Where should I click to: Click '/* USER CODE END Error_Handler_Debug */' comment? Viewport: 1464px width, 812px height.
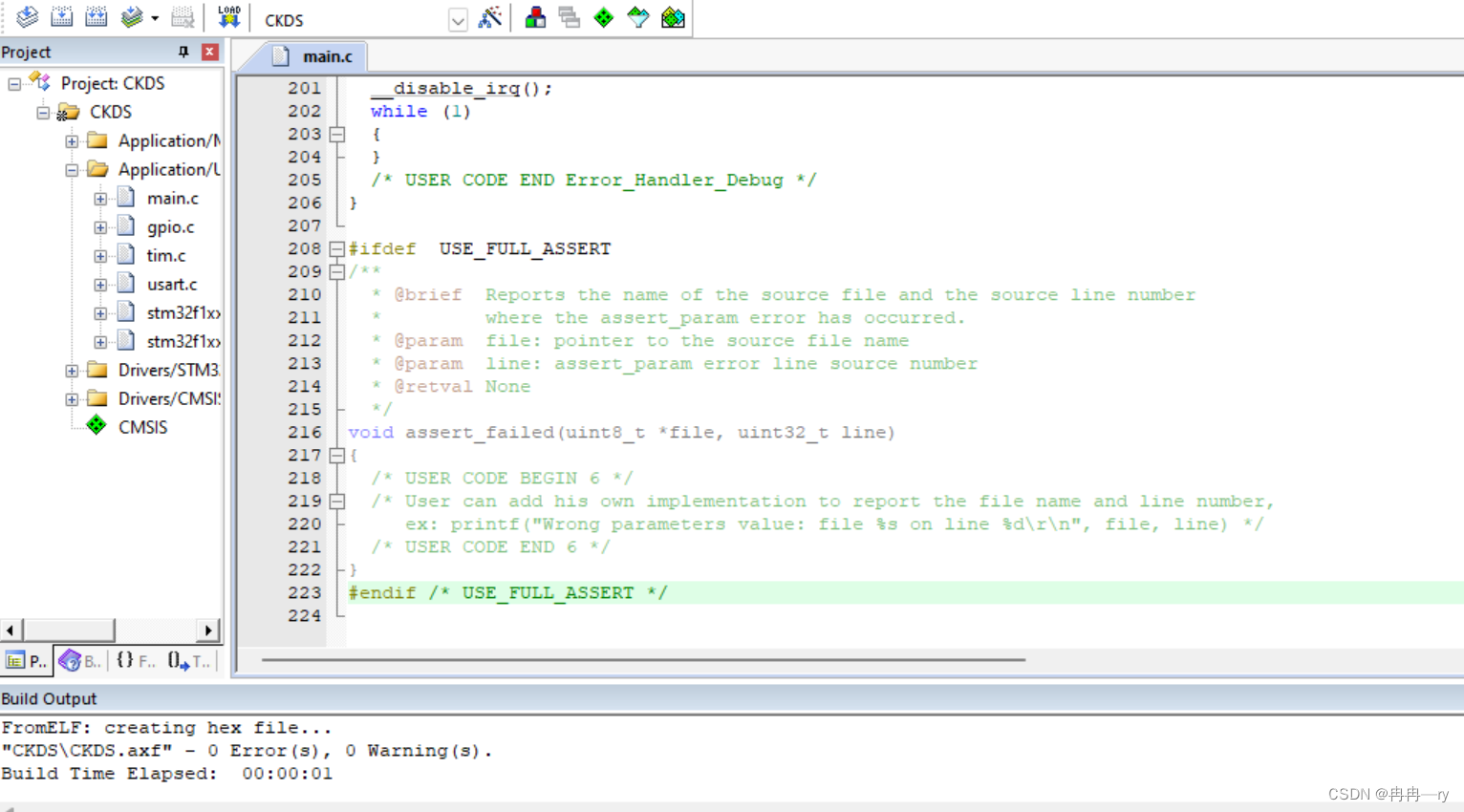(x=593, y=181)
